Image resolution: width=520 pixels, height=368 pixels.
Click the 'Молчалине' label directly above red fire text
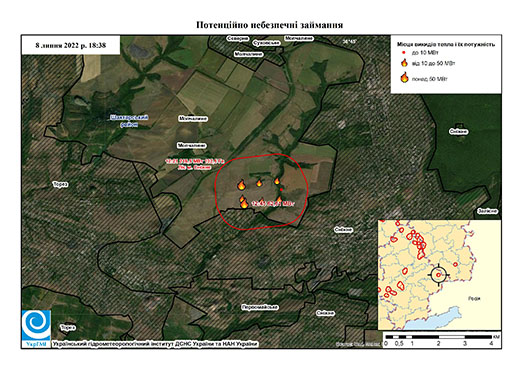pos(191,145)
